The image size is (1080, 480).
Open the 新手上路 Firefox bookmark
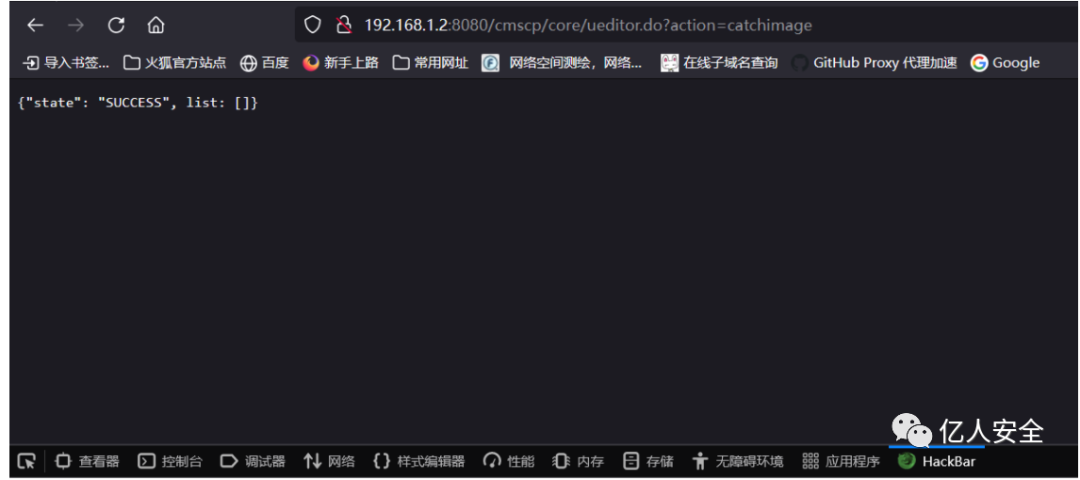[341, 63]
